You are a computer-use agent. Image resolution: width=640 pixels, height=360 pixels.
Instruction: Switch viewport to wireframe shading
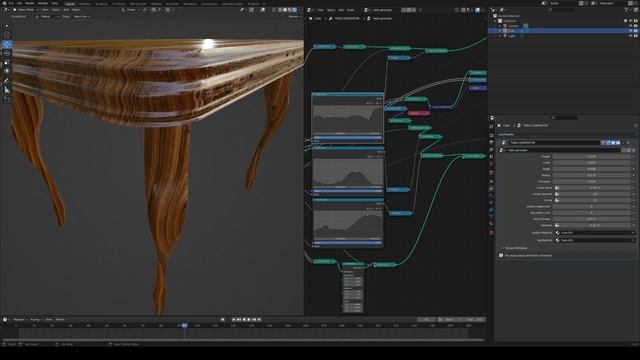point(280,10)
